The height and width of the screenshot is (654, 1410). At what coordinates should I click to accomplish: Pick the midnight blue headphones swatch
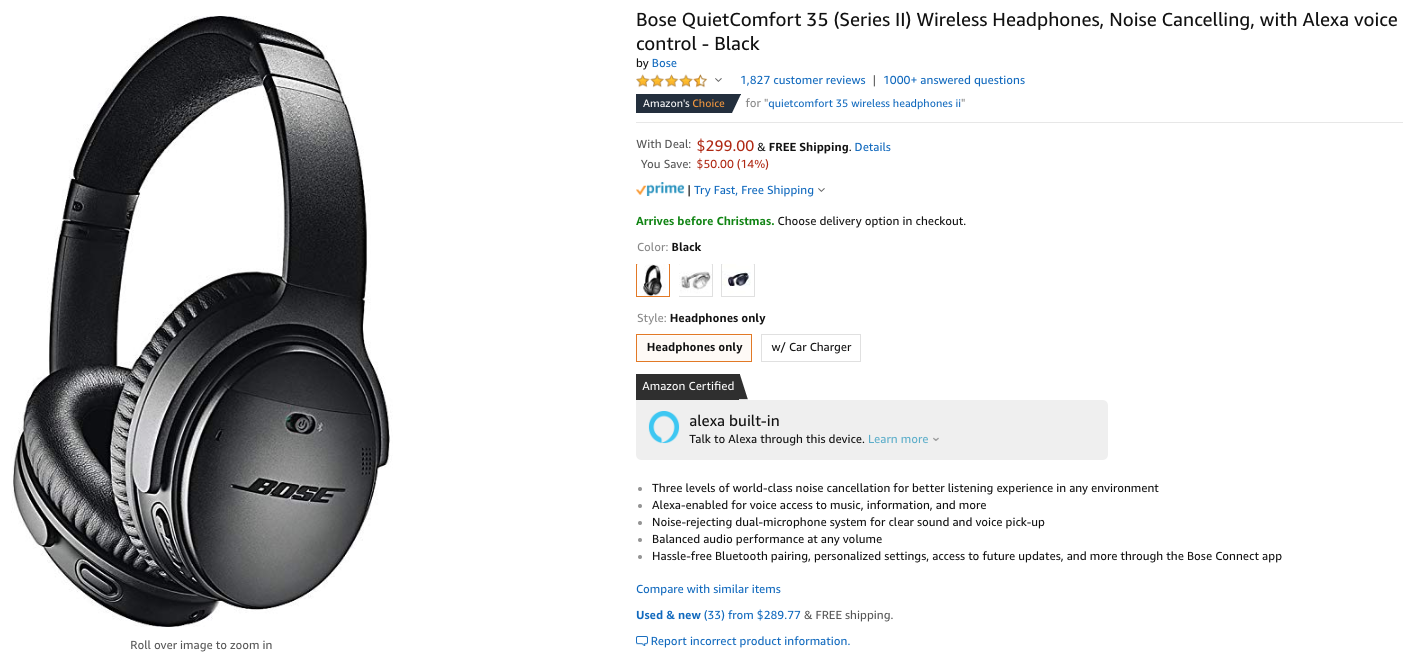pos(738,280)
